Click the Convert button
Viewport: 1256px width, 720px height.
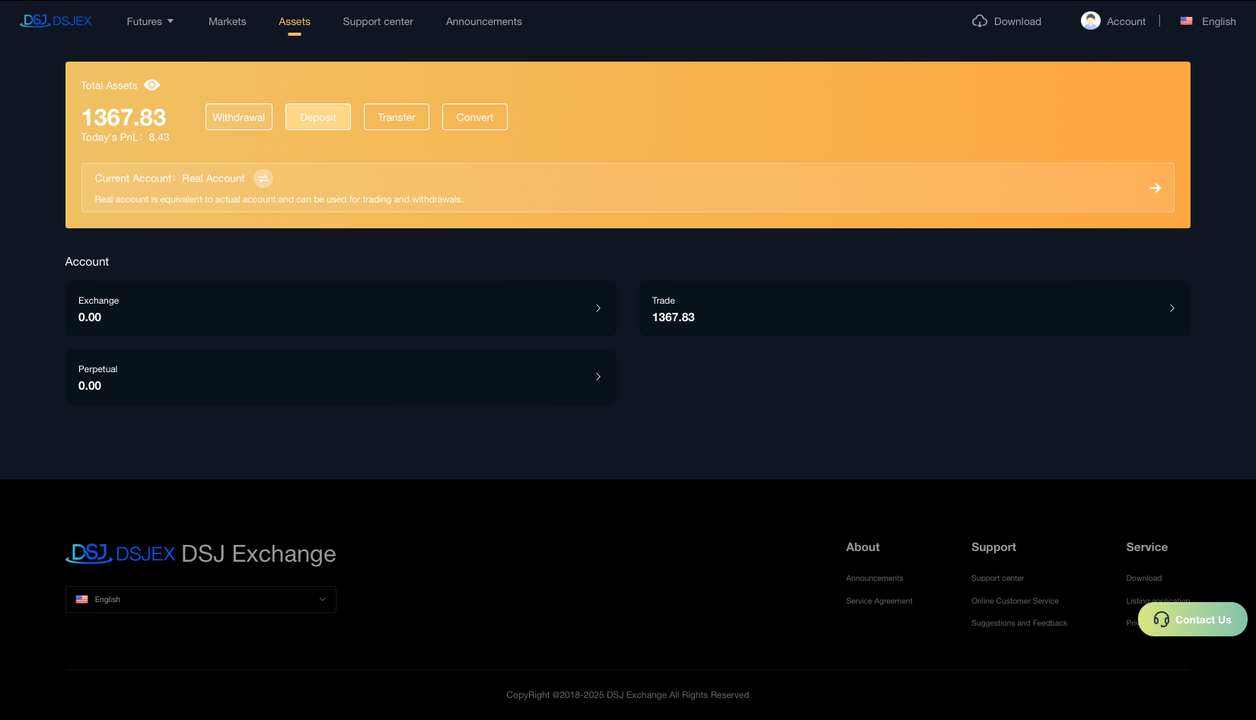[474, 117]
